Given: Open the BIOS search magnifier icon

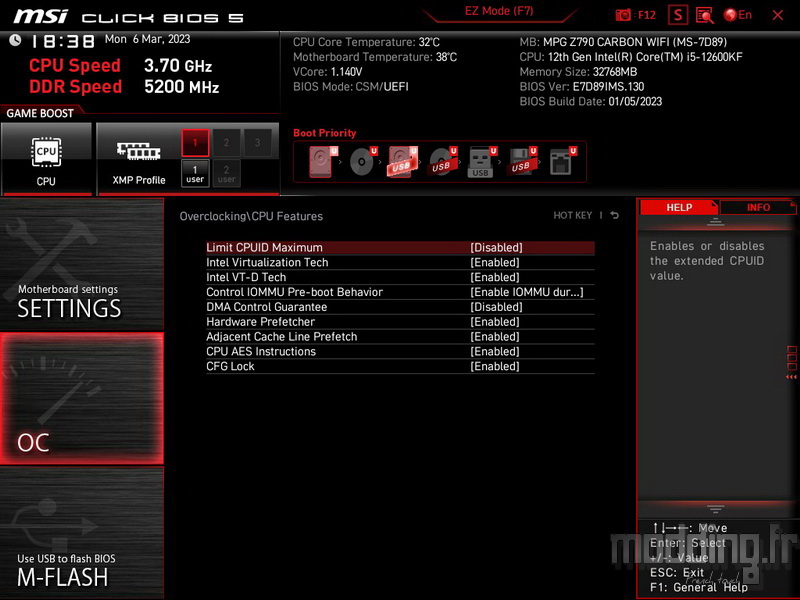Looking at the screenshot, I should tap(705, 15).
